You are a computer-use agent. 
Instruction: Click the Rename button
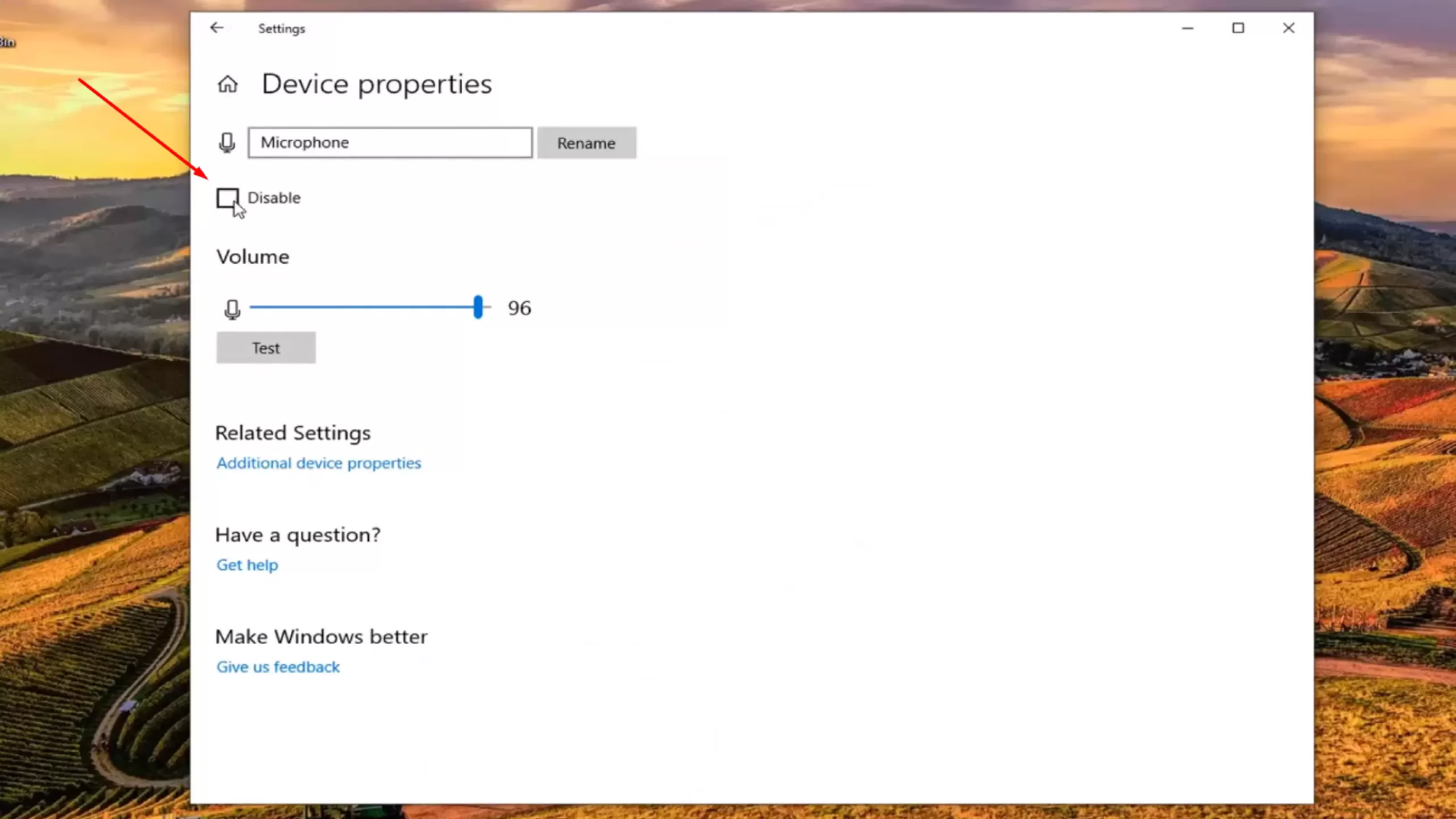586,143
